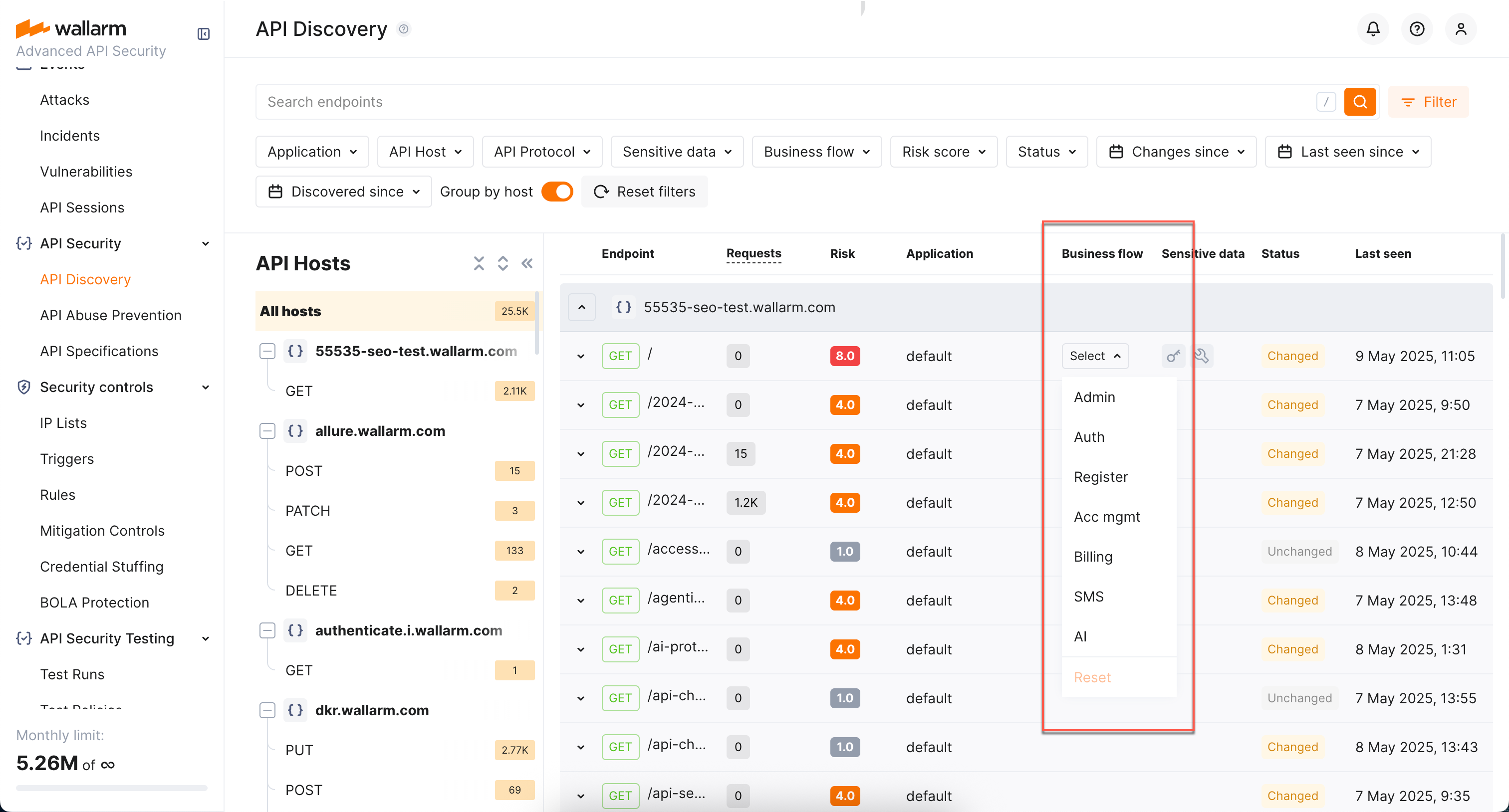The width and height of the screenshot is (1509, 812).
Task: Collapse the API Hosts panel via double-arrow icon
Action: point(526,263)
